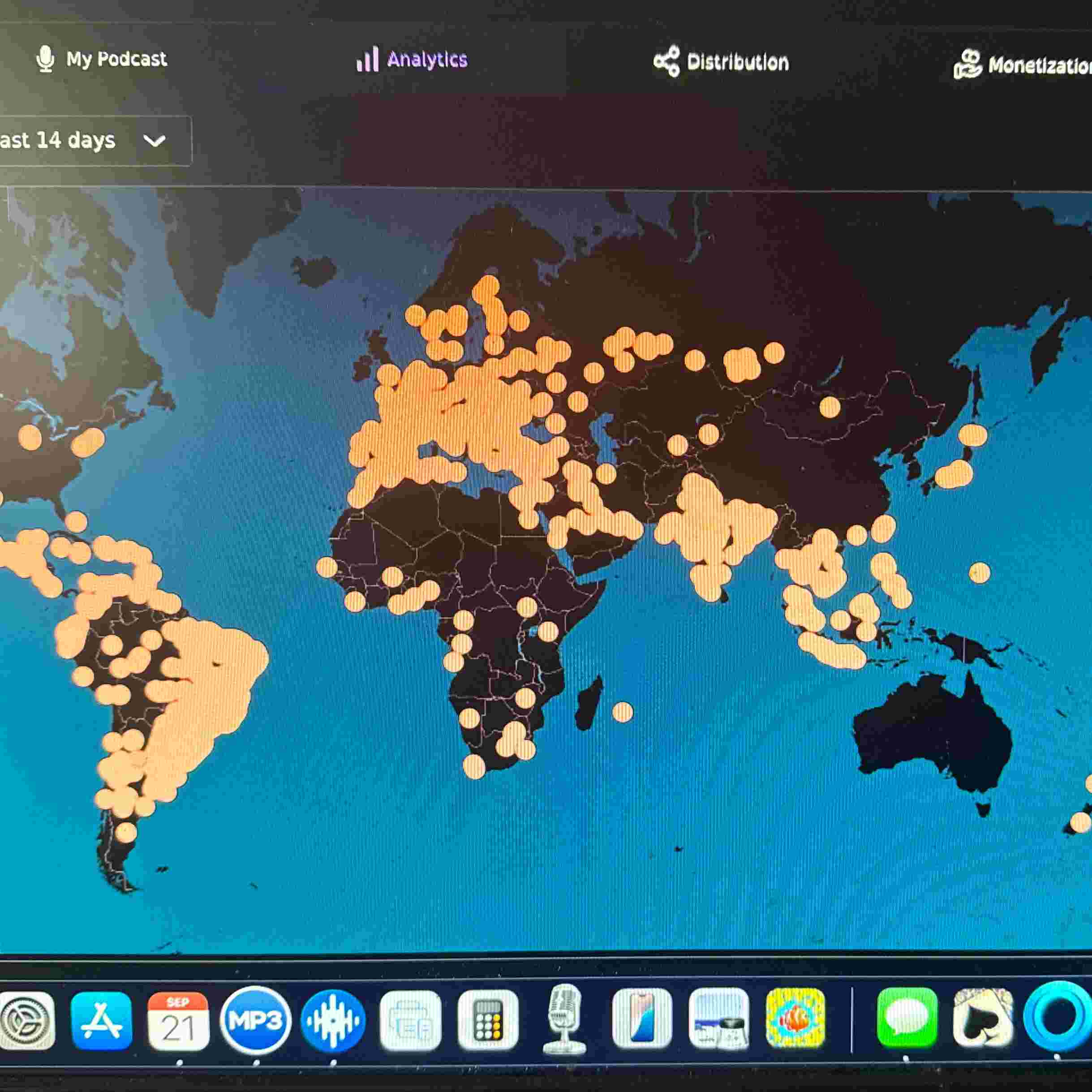Image resolution: width=1092 pixels, height=1092 pixels.
Task: Switch to the Distribution tab
Action: click(x=737, y=62)
